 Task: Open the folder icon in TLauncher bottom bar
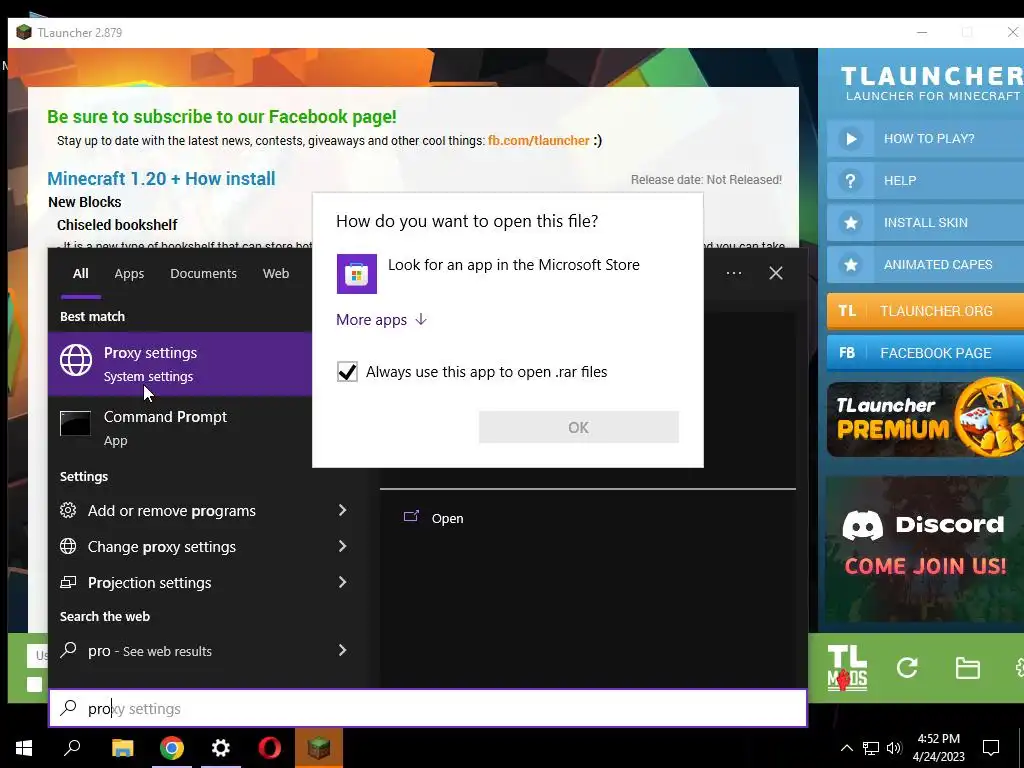[967, 668]
